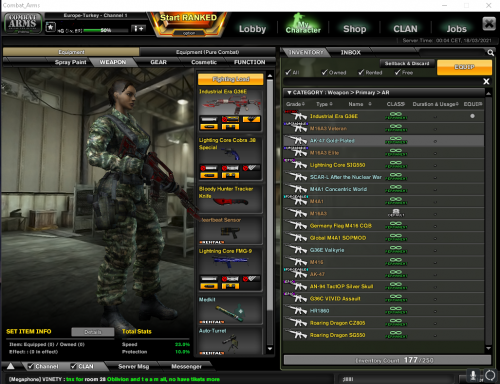This screenshot has width=500, height=384.
Task: Sort by Duration & Usage column
Action: tap(435, 104)
